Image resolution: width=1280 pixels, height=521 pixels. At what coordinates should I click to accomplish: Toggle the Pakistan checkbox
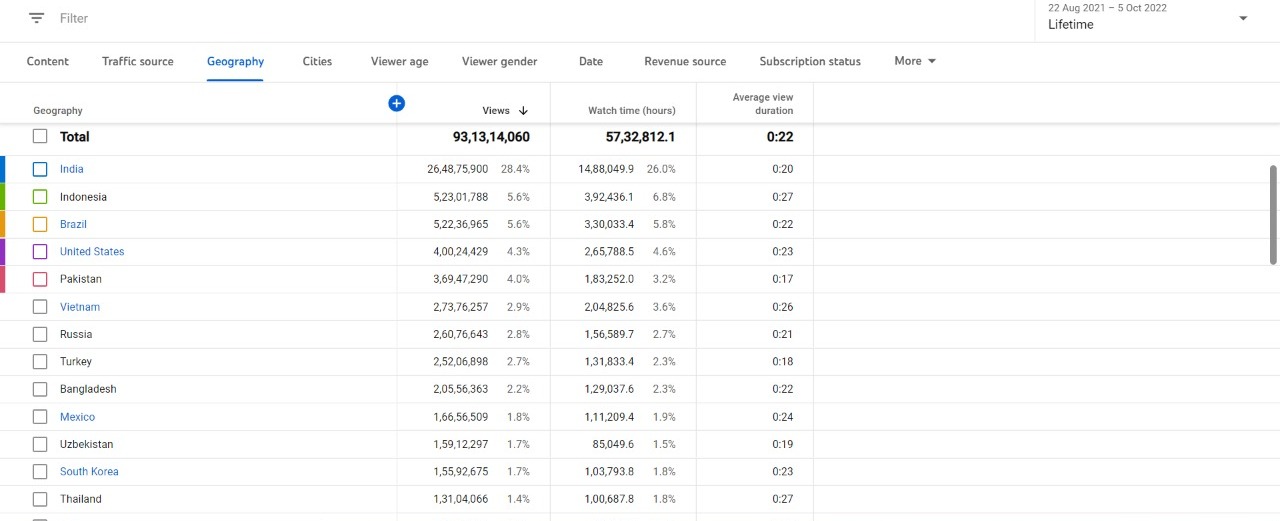click(40, 279)
